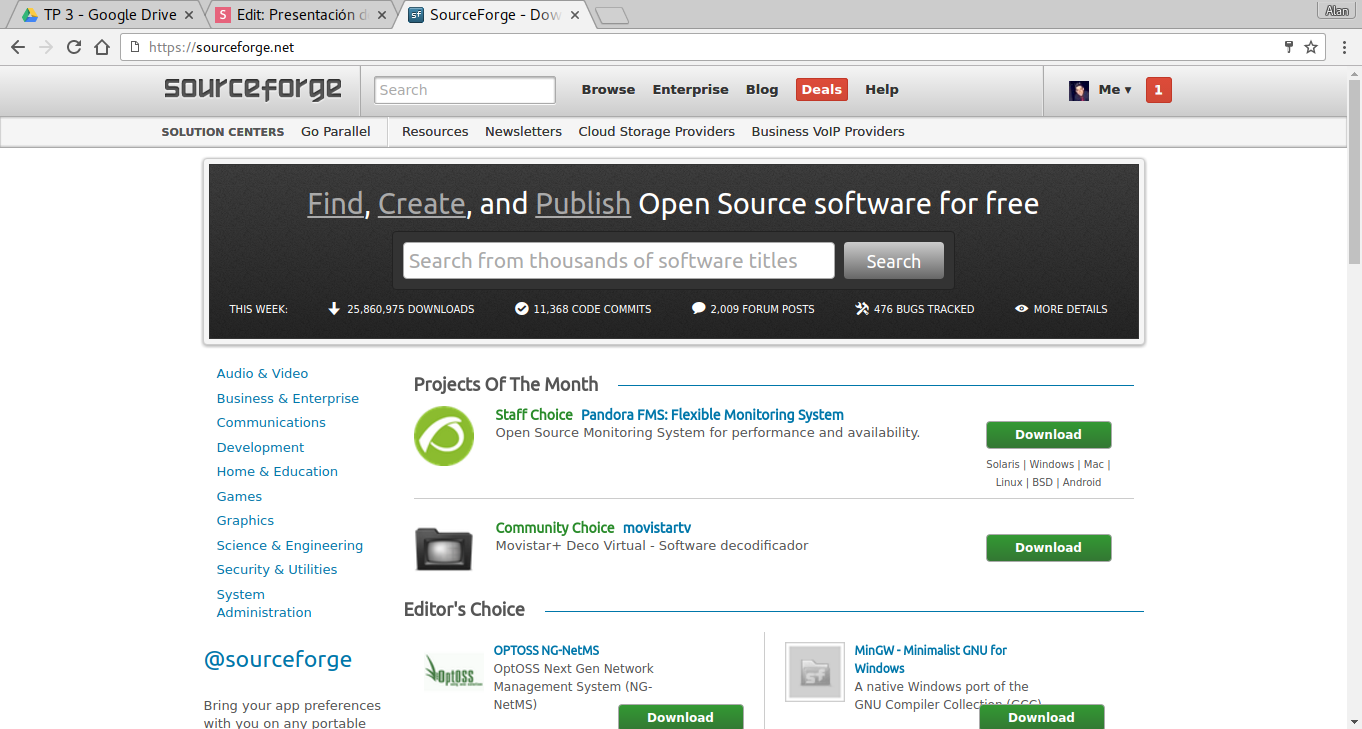Close the SourceForge tab
Image resolution: width=1362 pixels, height=729 pixels.
point(575,15)
